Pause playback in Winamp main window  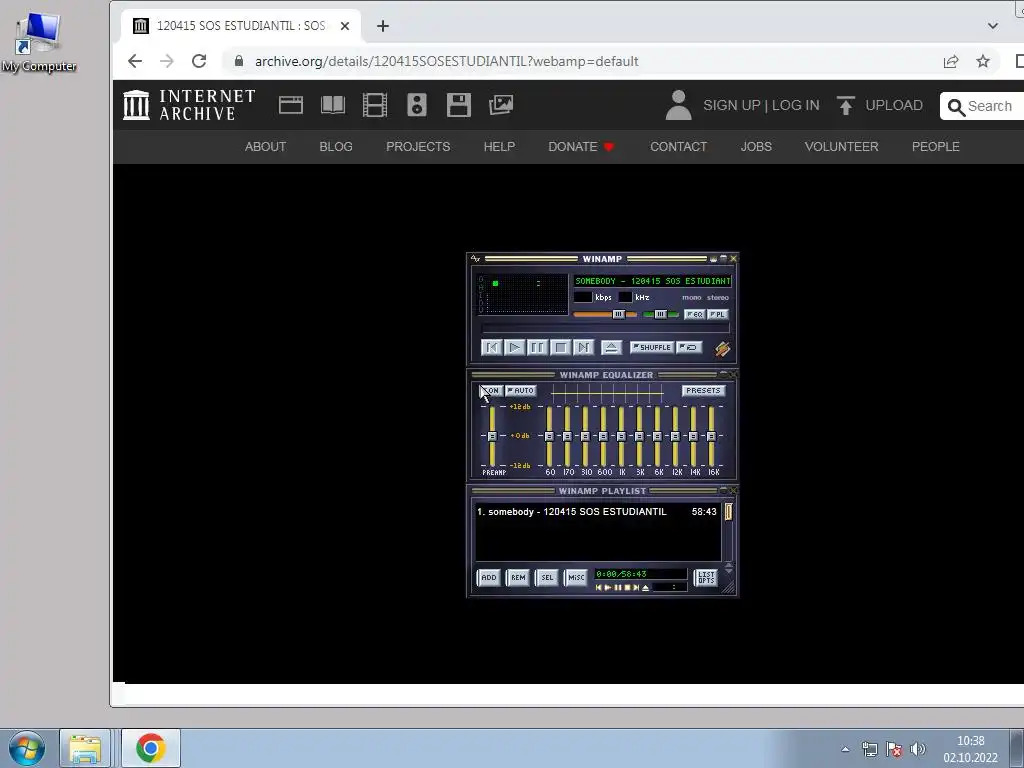click(x=537, y=347)
